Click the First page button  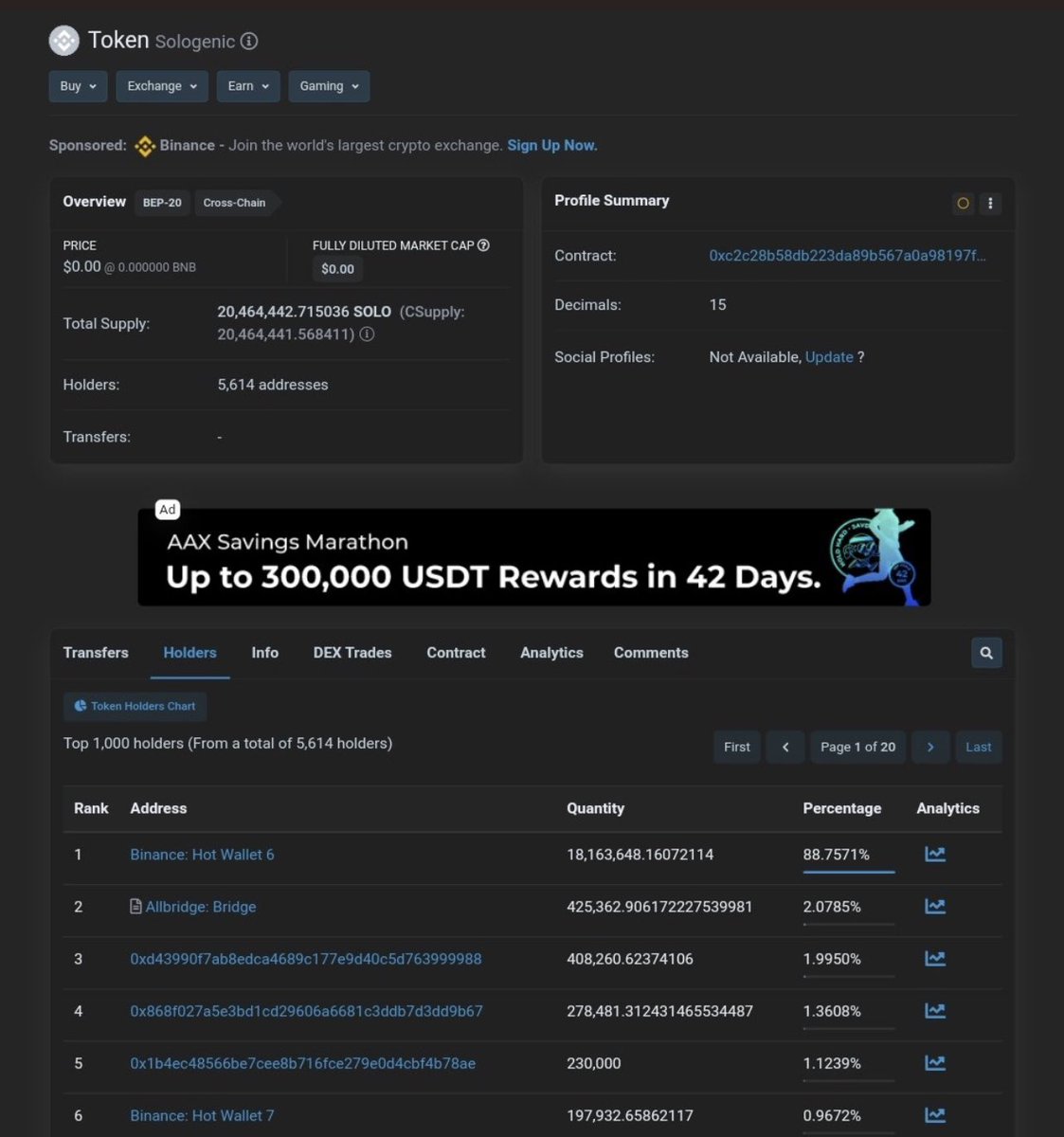tap(737, 747)
